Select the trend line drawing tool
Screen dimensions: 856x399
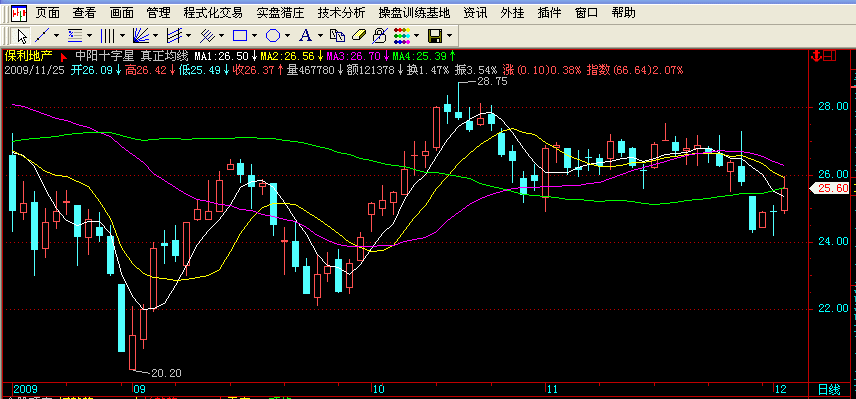coord(42,37)
